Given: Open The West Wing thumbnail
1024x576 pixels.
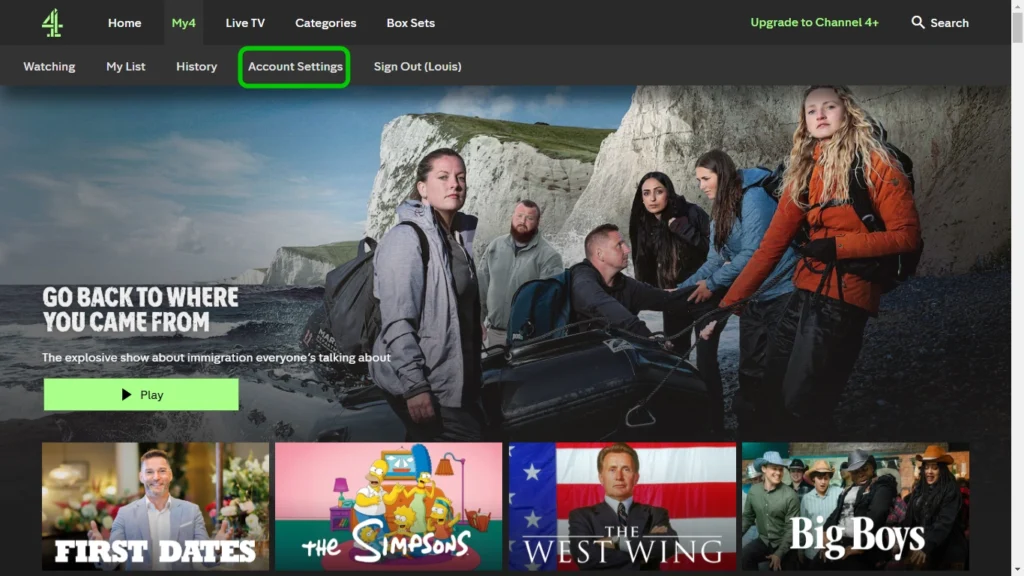Looking at the screenshot, I should coord(622,506).
